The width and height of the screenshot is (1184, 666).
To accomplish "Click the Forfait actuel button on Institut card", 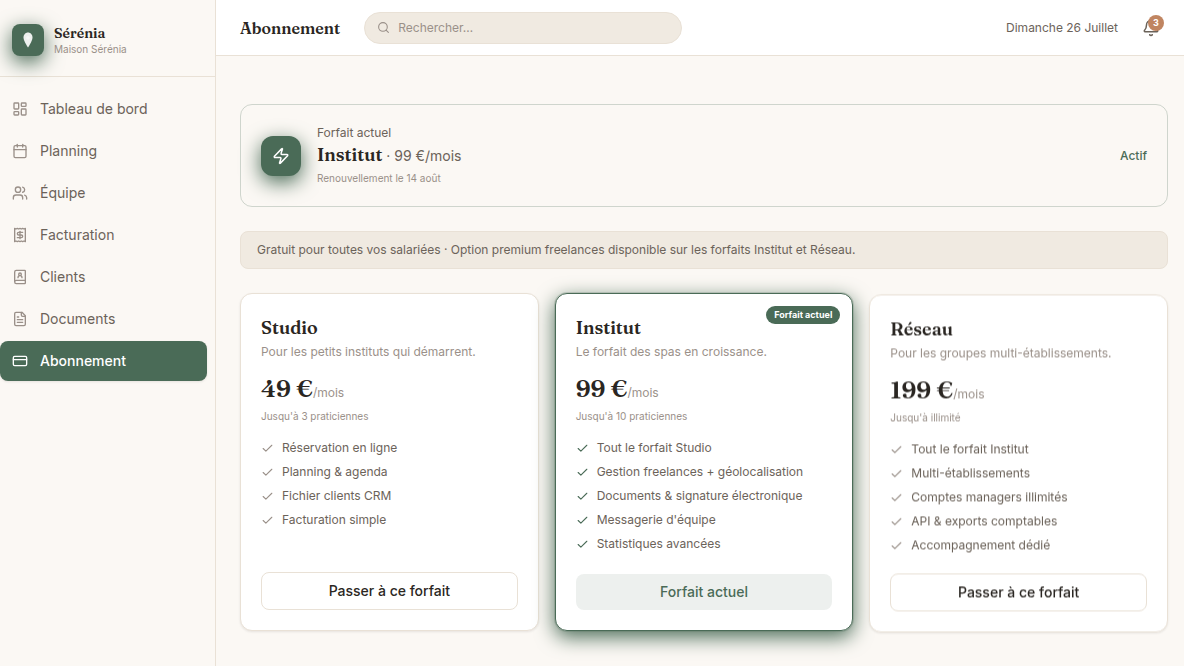I will pos(704,592).
